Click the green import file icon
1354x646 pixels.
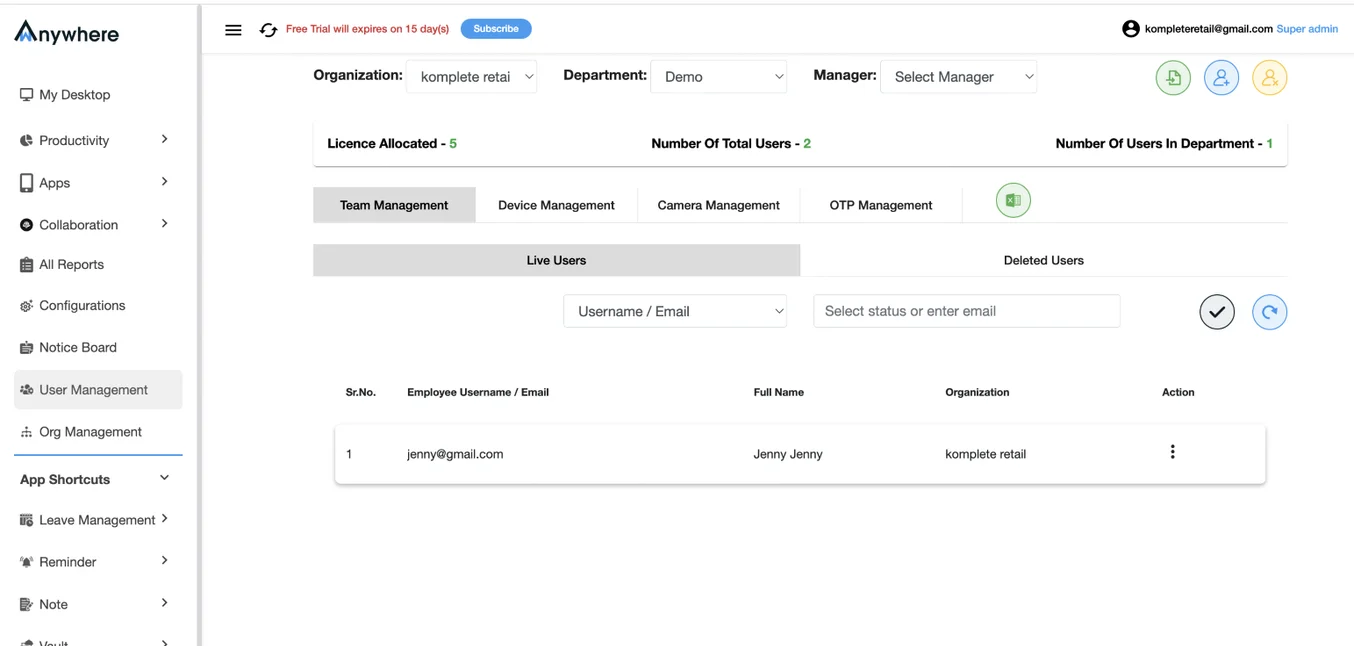(x=1173, y=78)
